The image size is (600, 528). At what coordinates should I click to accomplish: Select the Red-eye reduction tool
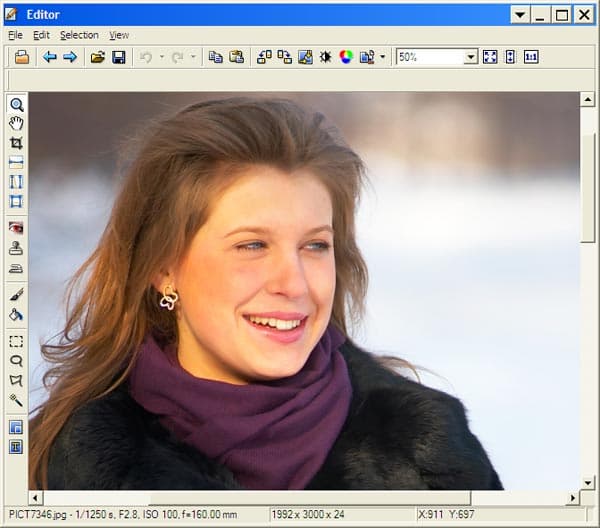click(16, 228)
